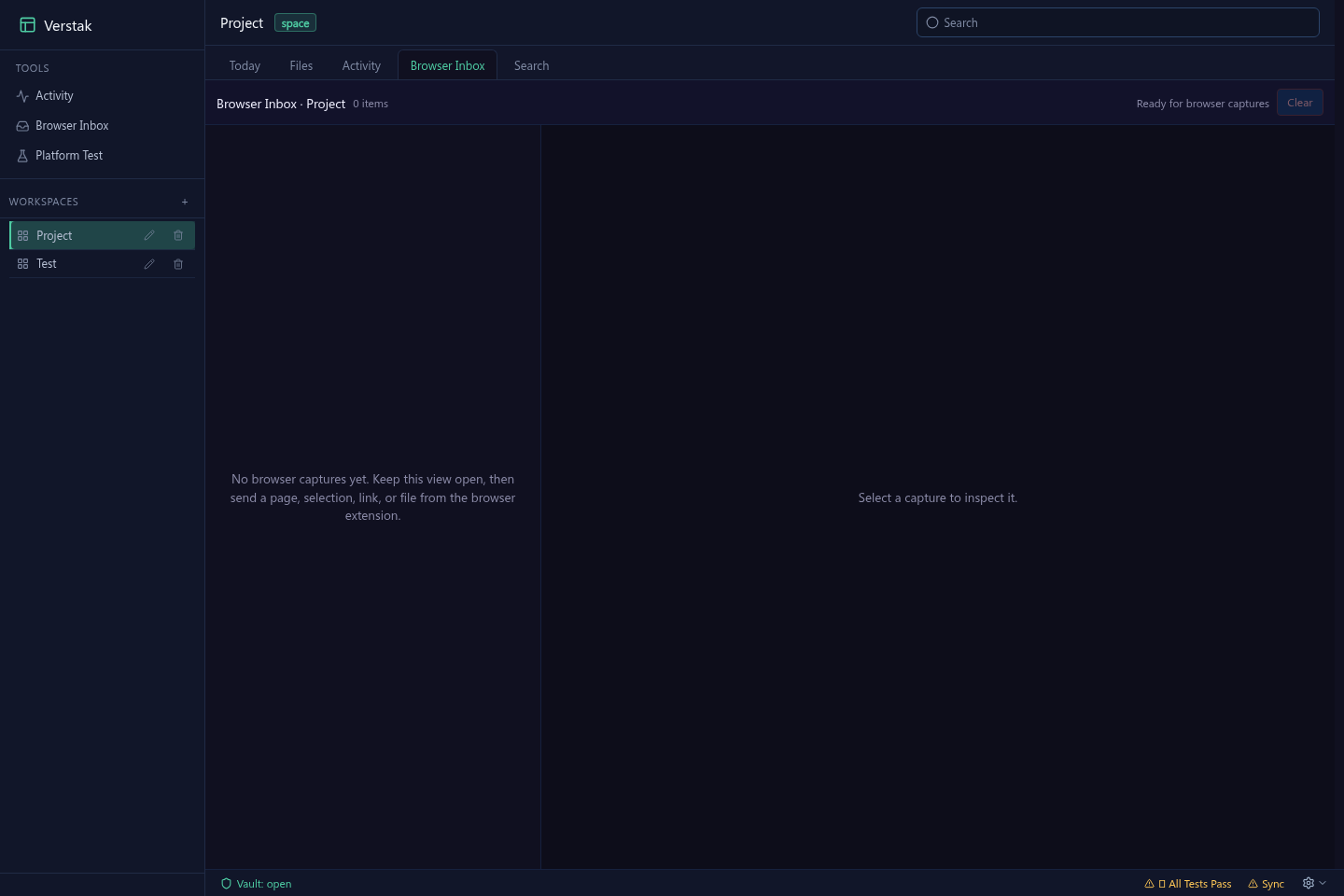Image resolution: width=1344 pixels, height=896 pixels.
Task: Add a new workspace with plus icon
Action: (185, 202)
